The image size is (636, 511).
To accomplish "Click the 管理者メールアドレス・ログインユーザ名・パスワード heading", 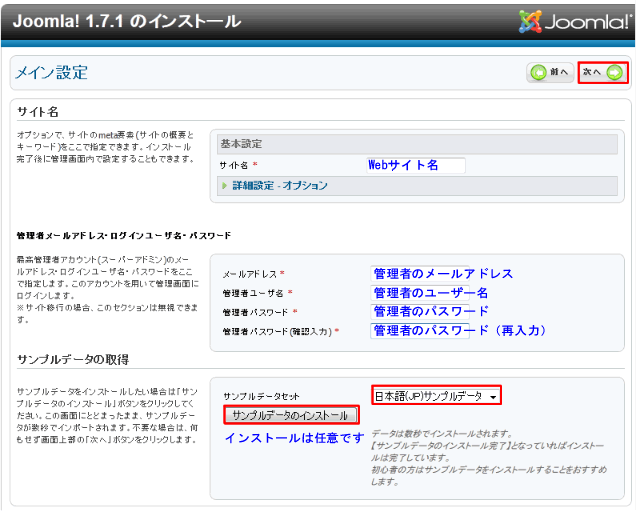I will (x=124, y=235).
